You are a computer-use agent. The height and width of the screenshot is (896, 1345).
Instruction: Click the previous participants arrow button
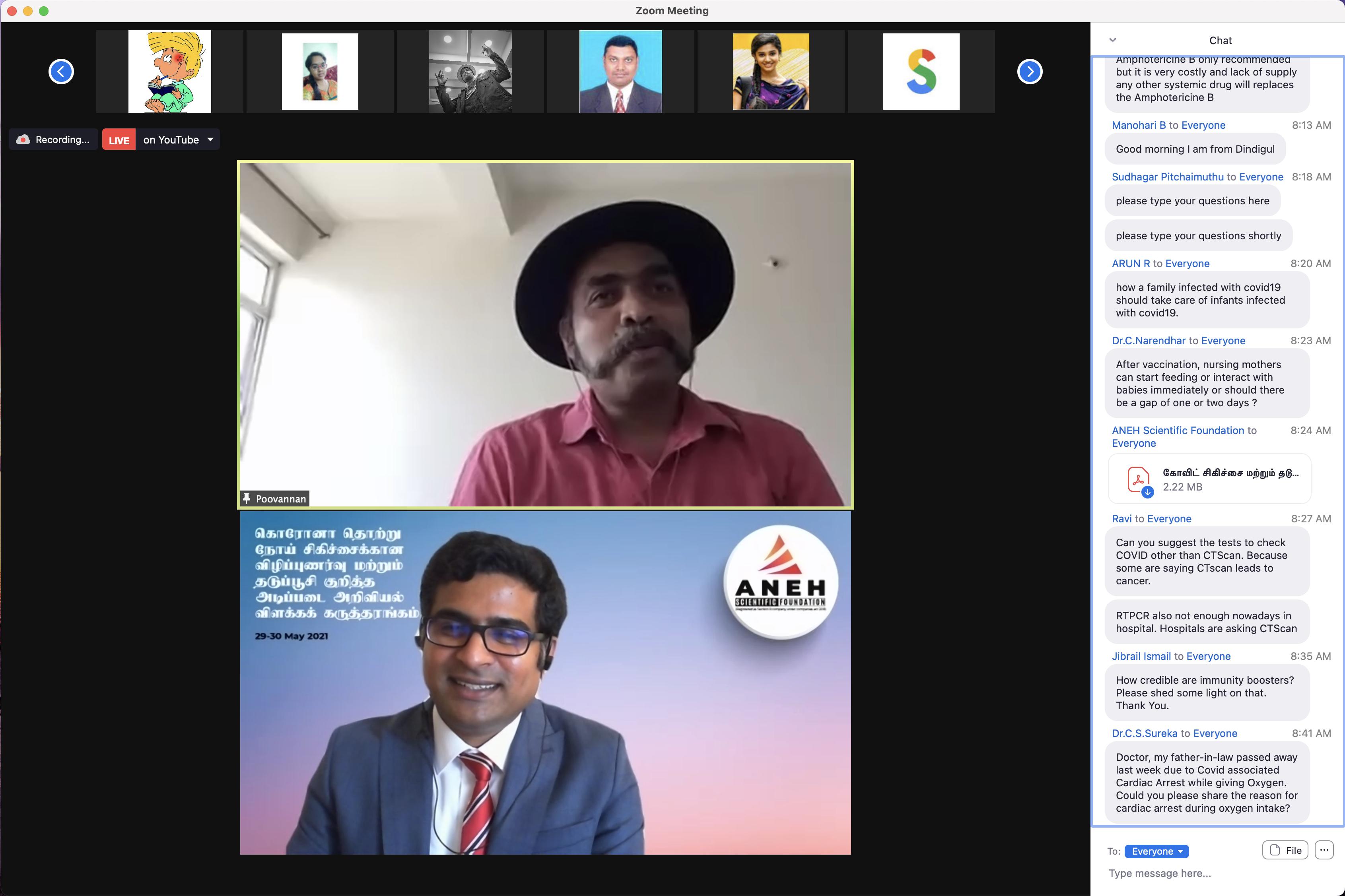tap(61, 72)
